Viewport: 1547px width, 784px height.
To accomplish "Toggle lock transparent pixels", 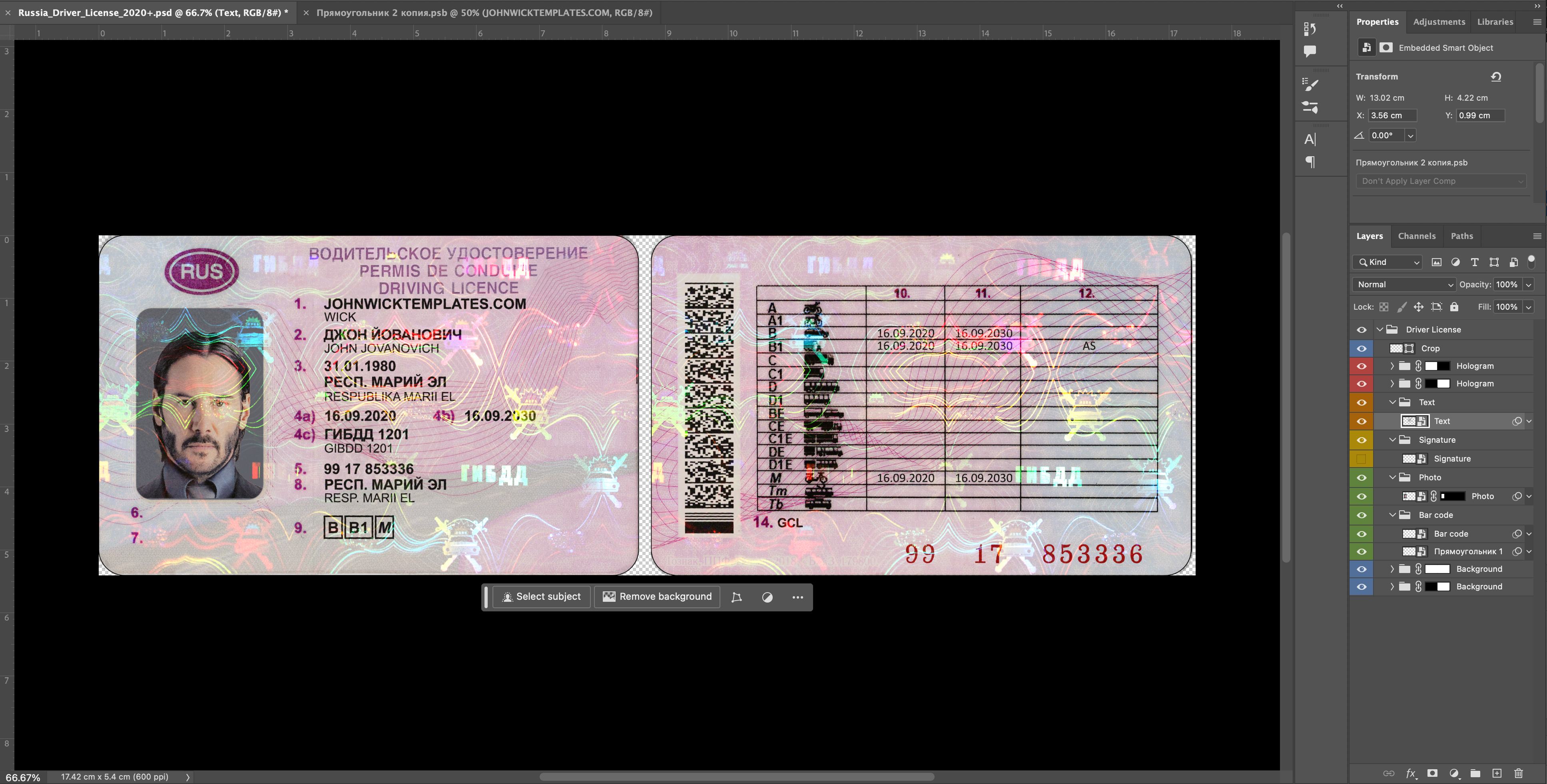I will click(1384, 307).
